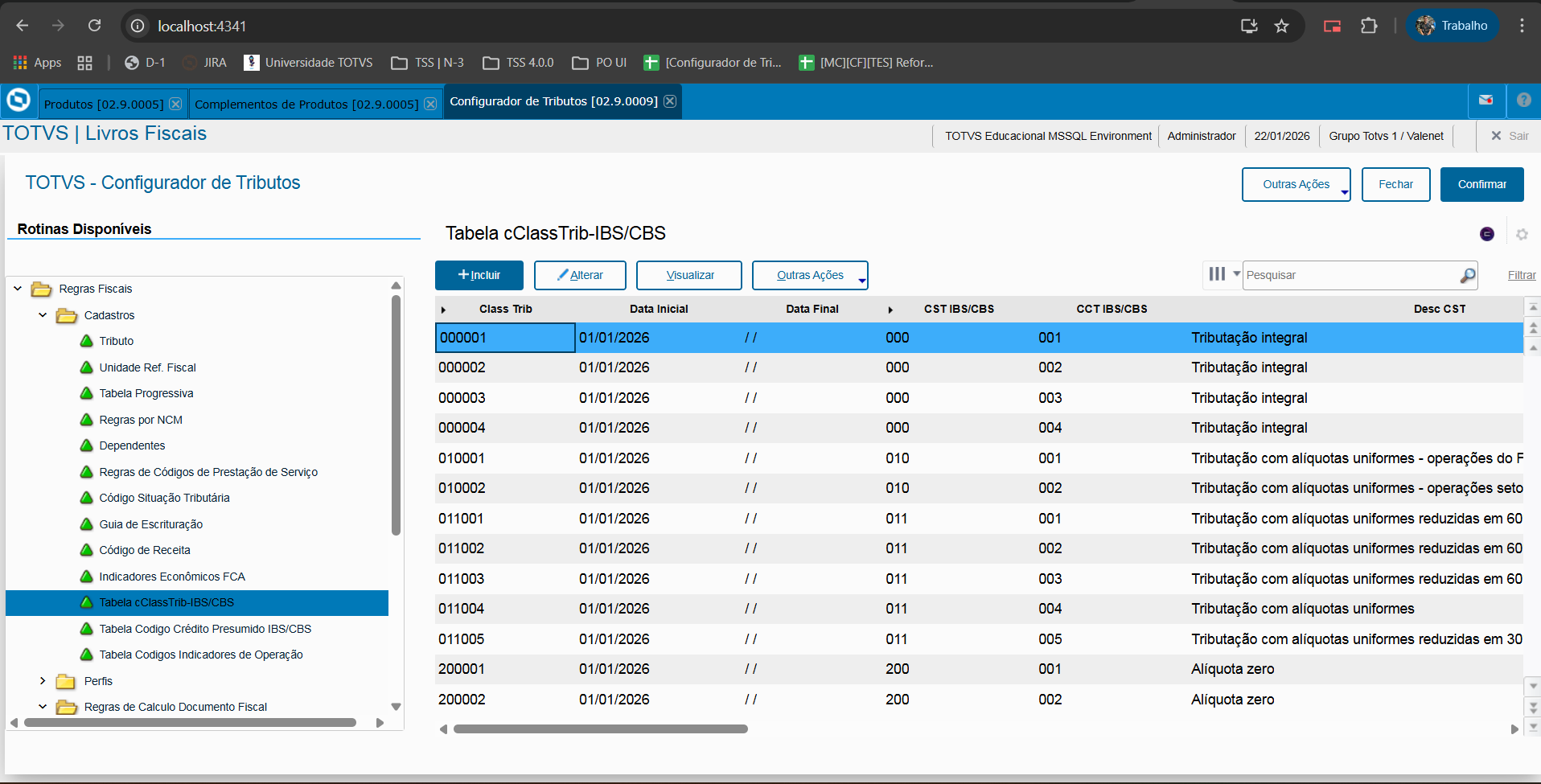Click the Perfis folder icon
The height and width of the screenshot is (784, 1541).
[x=66, y=682]
